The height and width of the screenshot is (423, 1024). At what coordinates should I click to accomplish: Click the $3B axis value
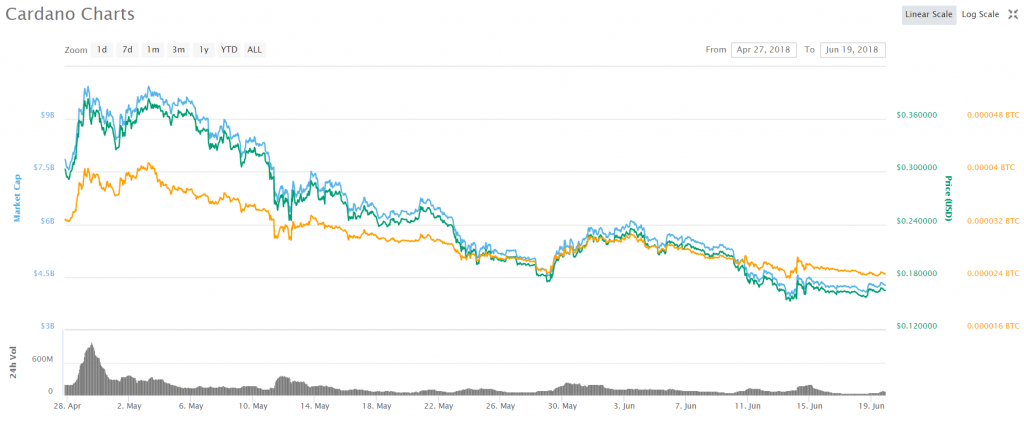point(48,326)
